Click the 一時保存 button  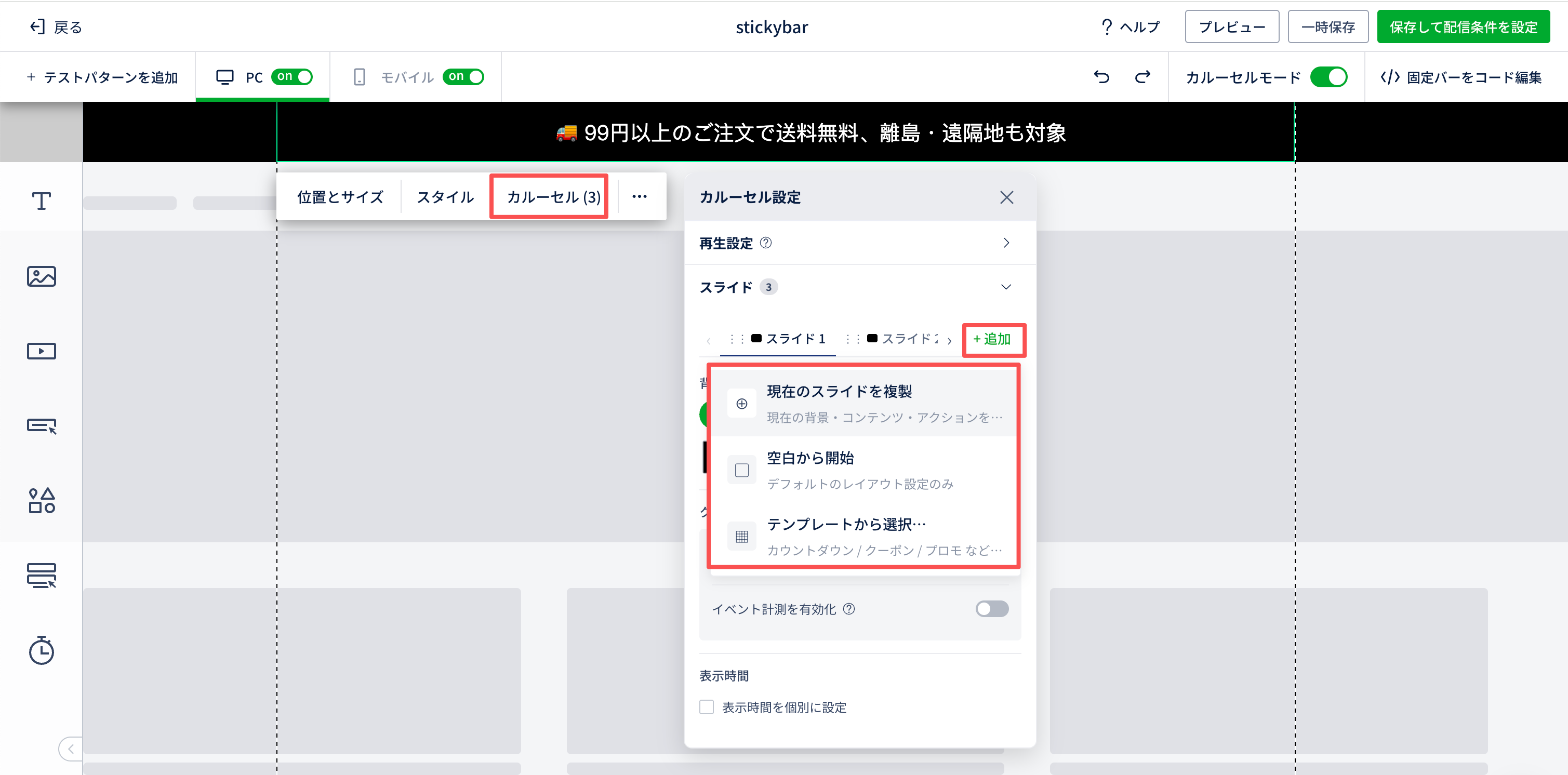click(x=1327, y=27)
